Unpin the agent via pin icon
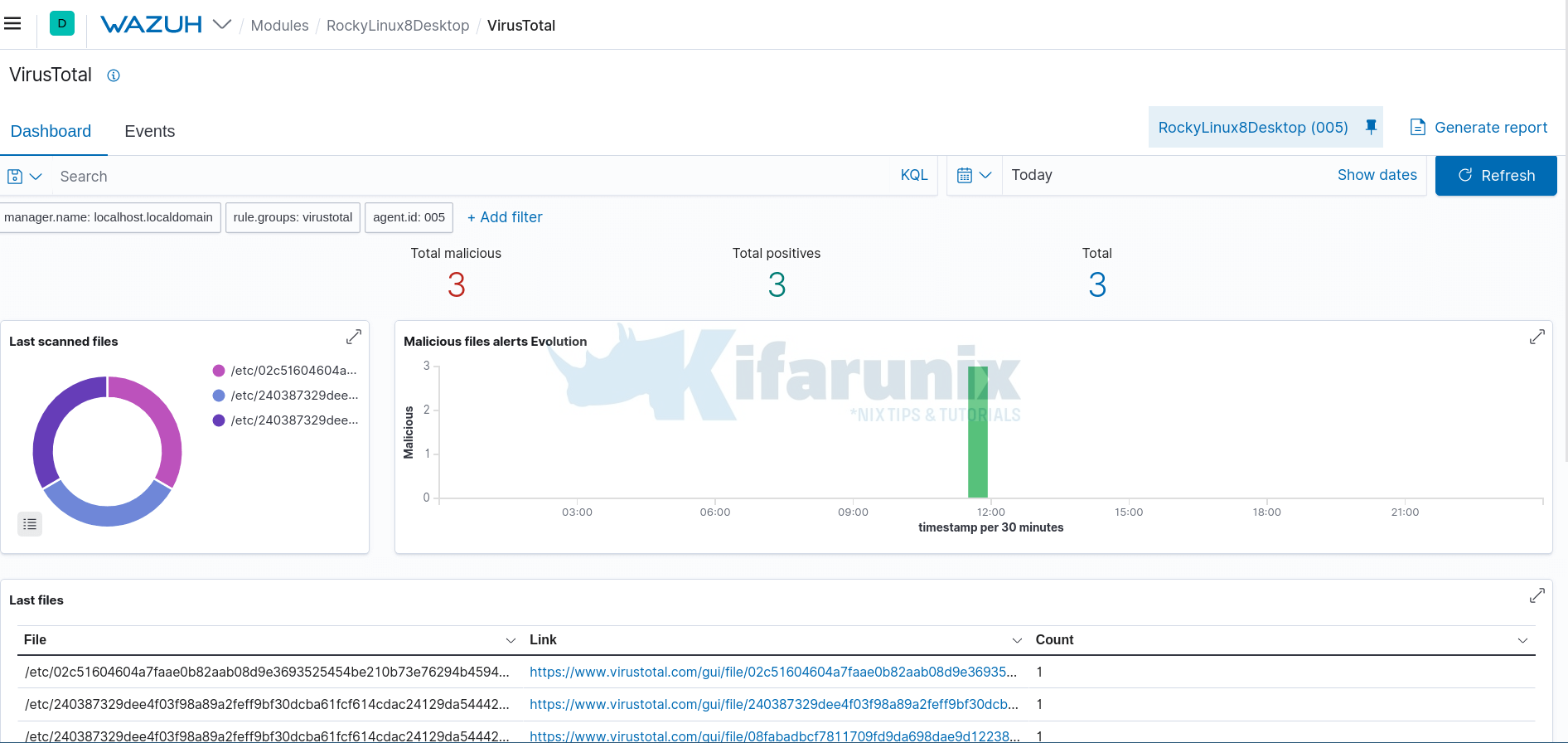This screenshot has height=743, width=1568. pyautogui.click(x=1371, y=127)
